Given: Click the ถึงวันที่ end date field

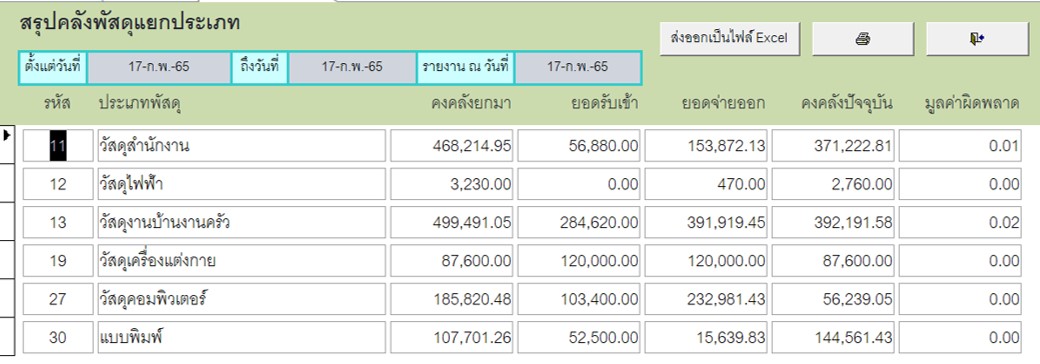Looking at the screenshot, I should (x=352, y=68).
